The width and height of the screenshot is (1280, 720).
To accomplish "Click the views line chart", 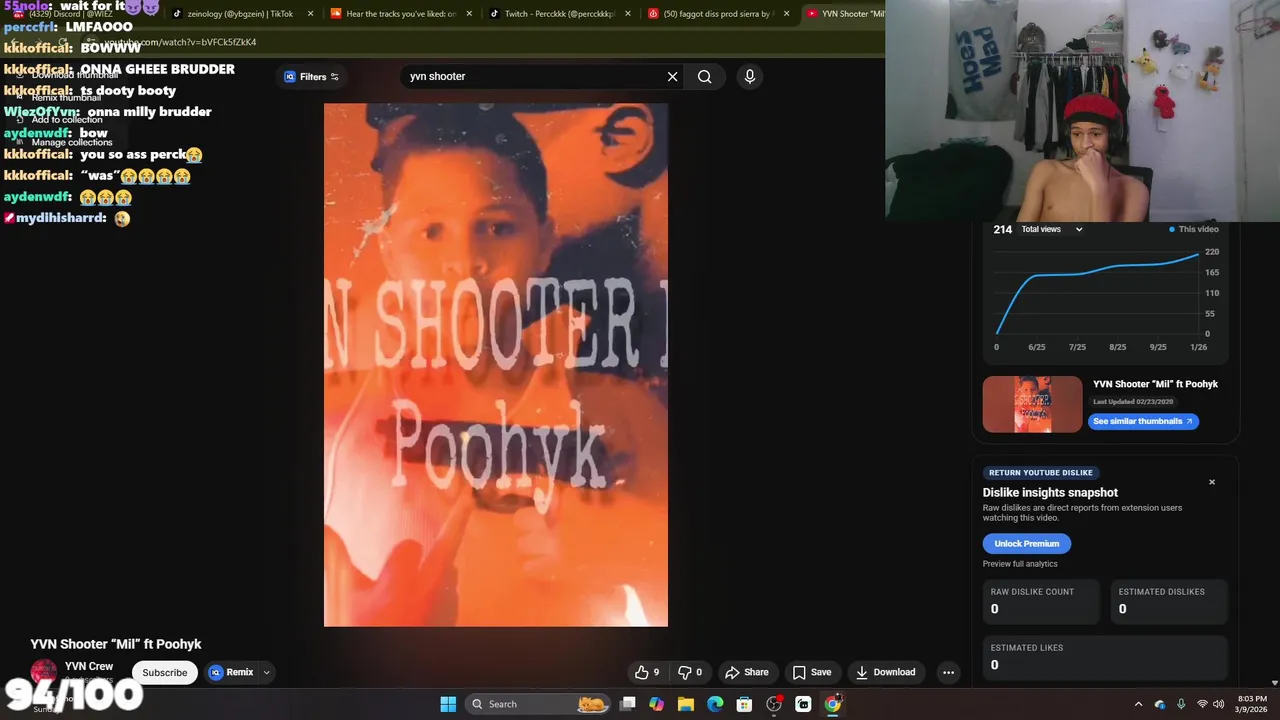I will (x=1097, y=292).
